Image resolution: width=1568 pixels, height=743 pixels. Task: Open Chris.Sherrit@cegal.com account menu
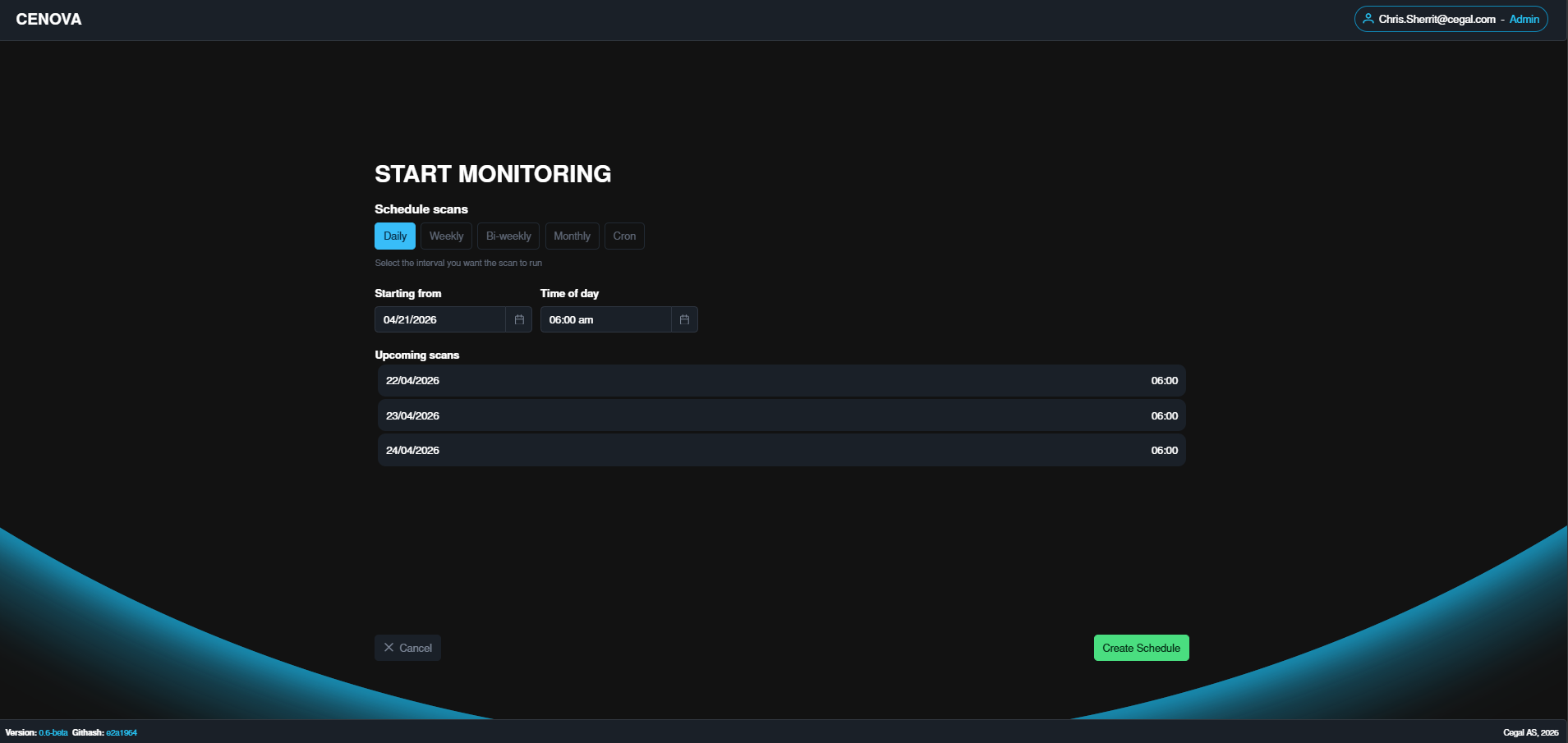(x=1451, y=19)
